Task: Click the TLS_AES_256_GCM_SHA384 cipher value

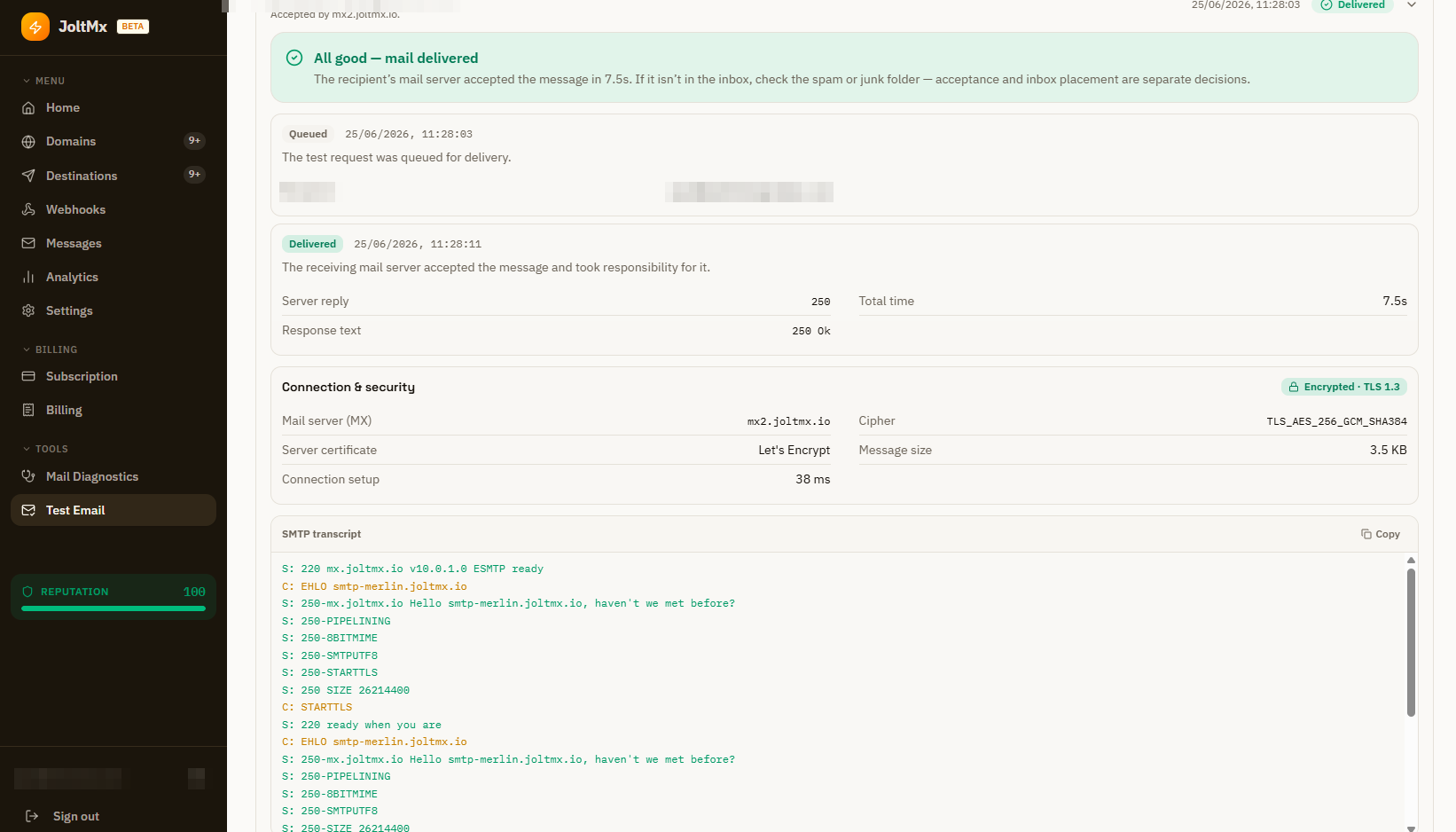Action: [1336, 421]
